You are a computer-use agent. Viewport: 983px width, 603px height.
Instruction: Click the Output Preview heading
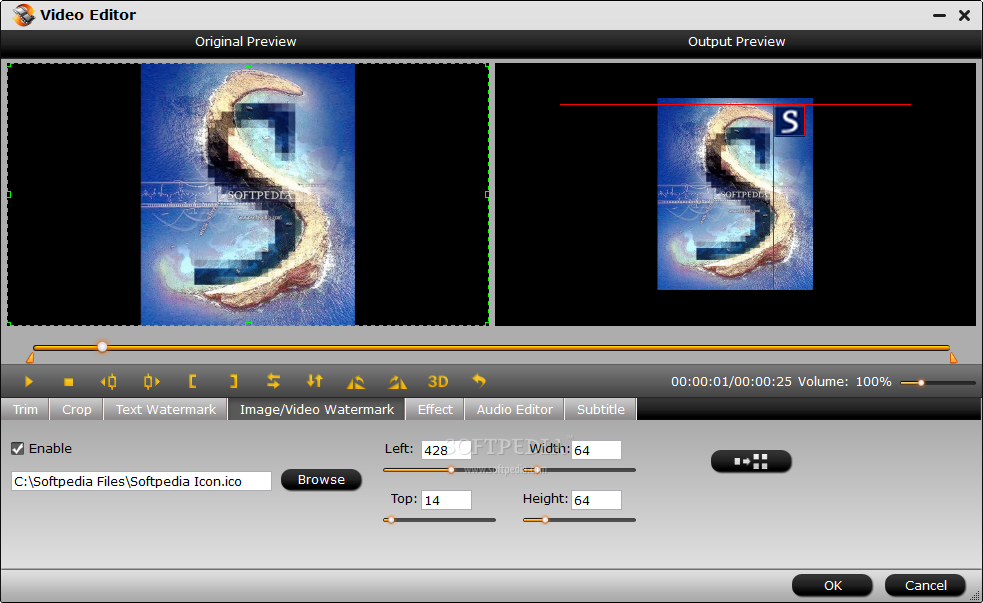tap(736, 41)
